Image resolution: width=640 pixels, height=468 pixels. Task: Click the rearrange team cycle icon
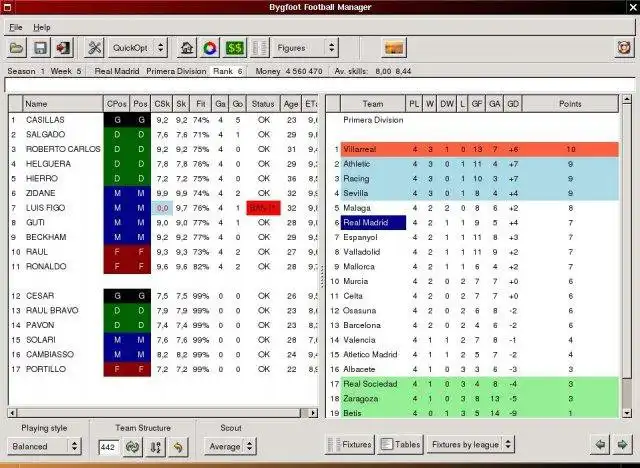[132, 447]
